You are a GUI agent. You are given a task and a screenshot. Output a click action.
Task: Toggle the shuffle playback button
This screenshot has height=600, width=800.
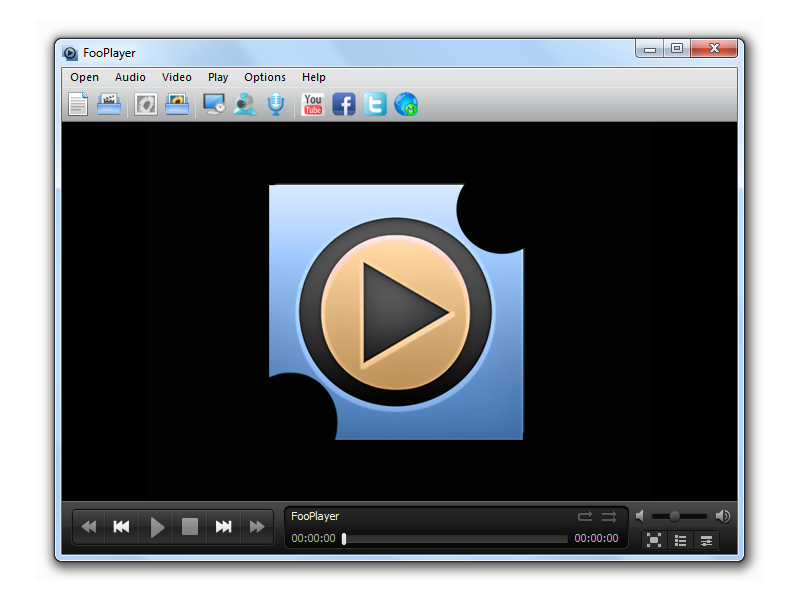coord(609,516)
